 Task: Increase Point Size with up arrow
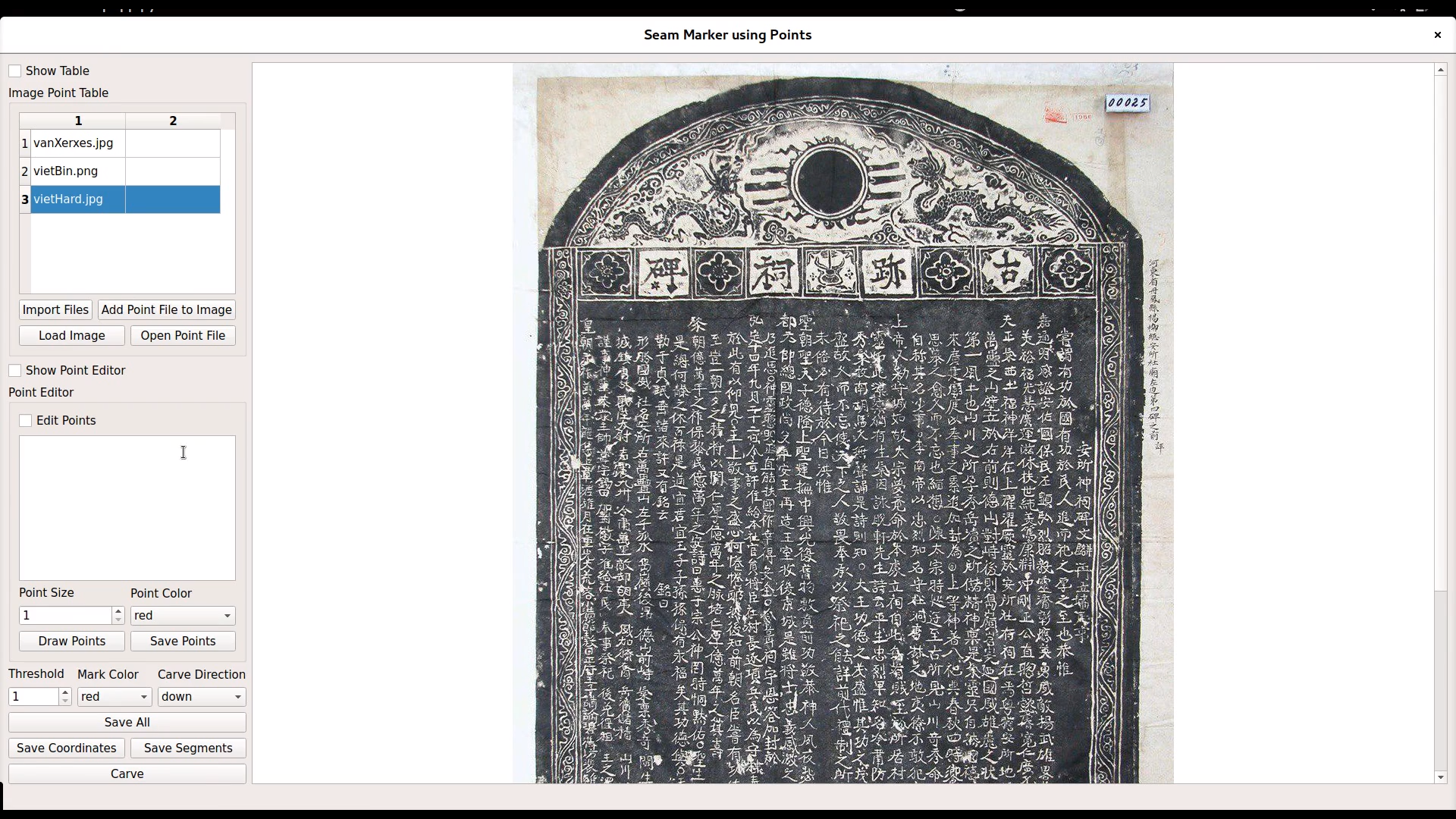click(x=118, y=611)
